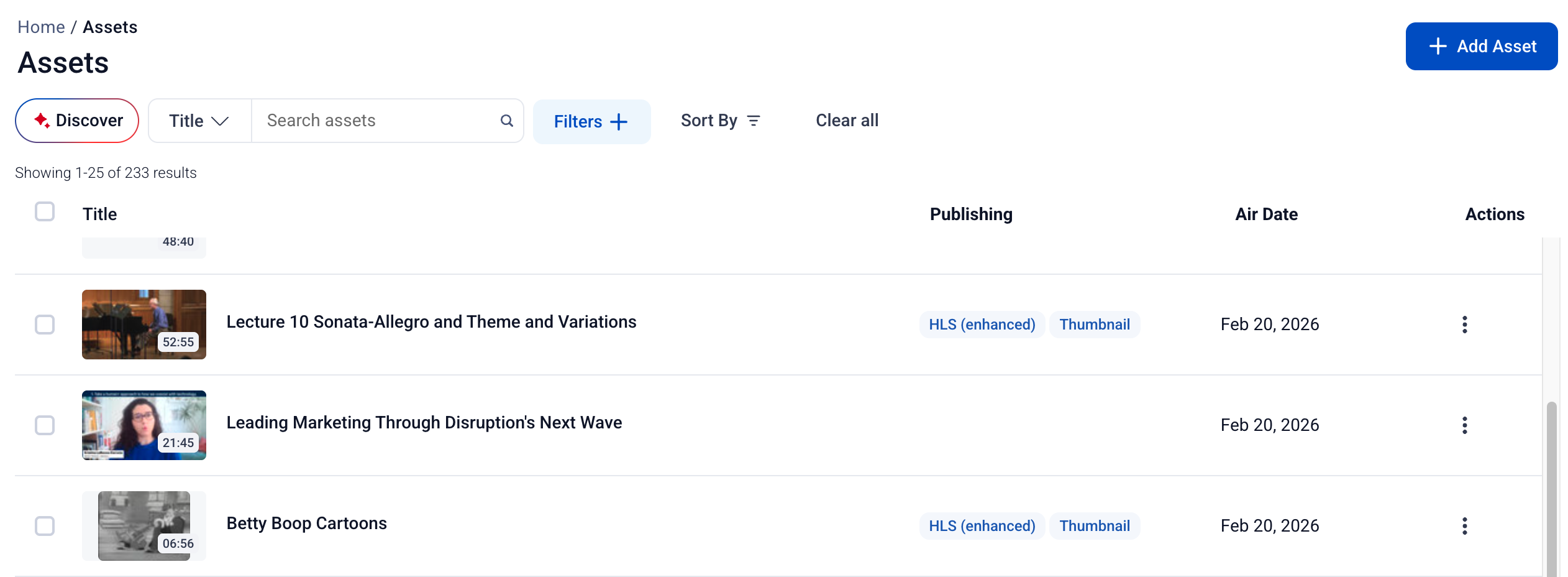Click the Actions column header
The height and width of the screenshot is (577, 1568).
coord(1495,215)
